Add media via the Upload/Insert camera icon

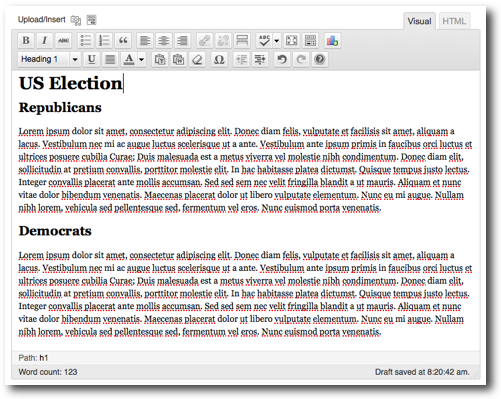76,20
